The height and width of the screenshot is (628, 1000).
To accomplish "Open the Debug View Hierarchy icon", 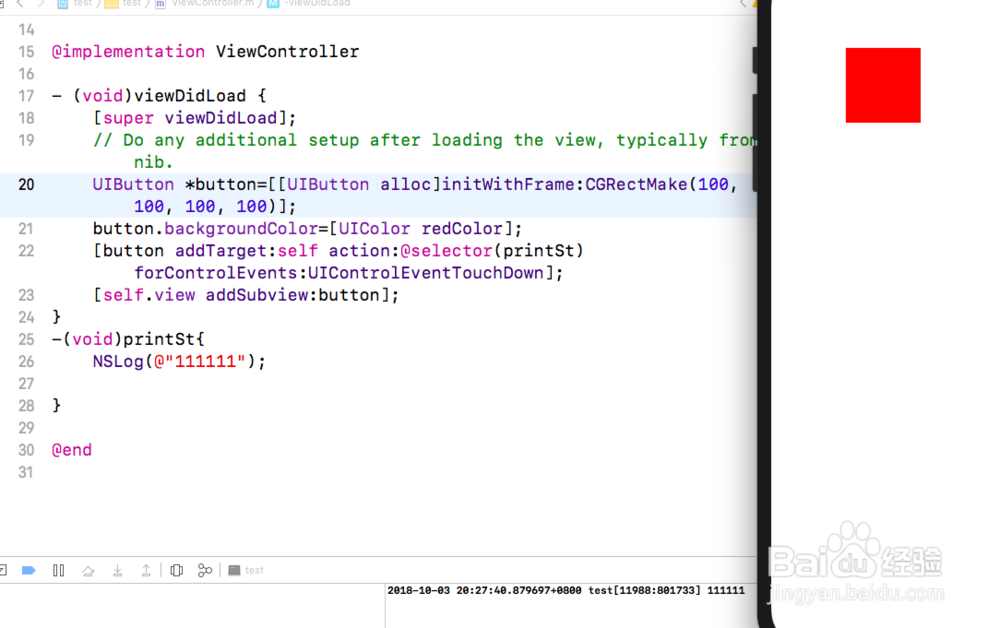I will 177,570.
